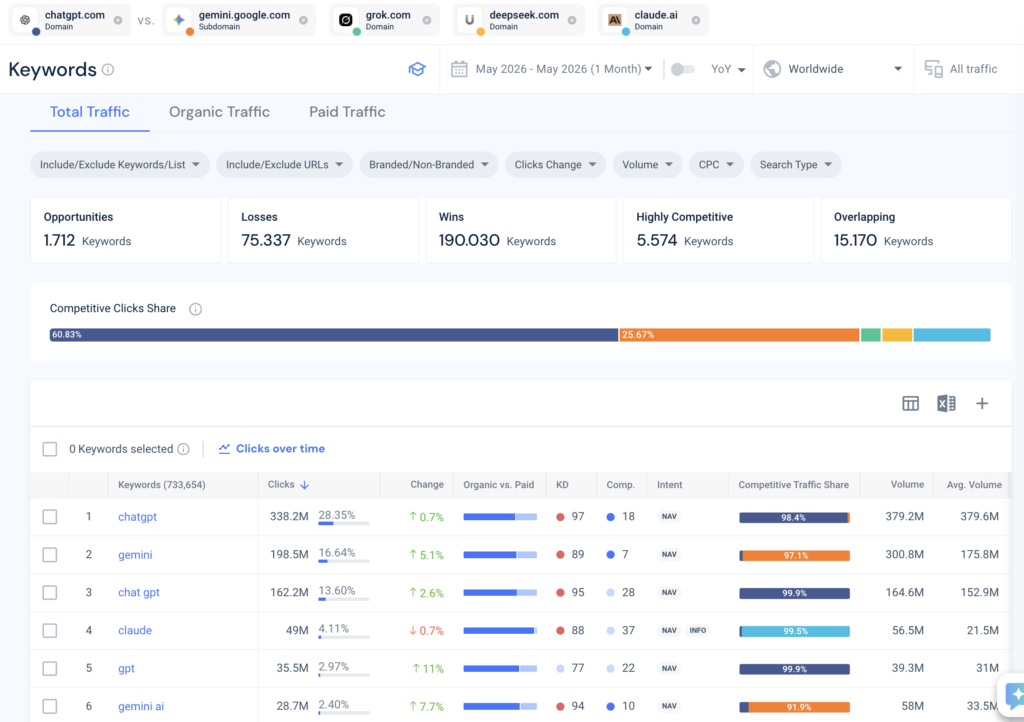Open Volume filter dropdown
The height and width of the screenshot is (722, 1024).
[647, 165]
